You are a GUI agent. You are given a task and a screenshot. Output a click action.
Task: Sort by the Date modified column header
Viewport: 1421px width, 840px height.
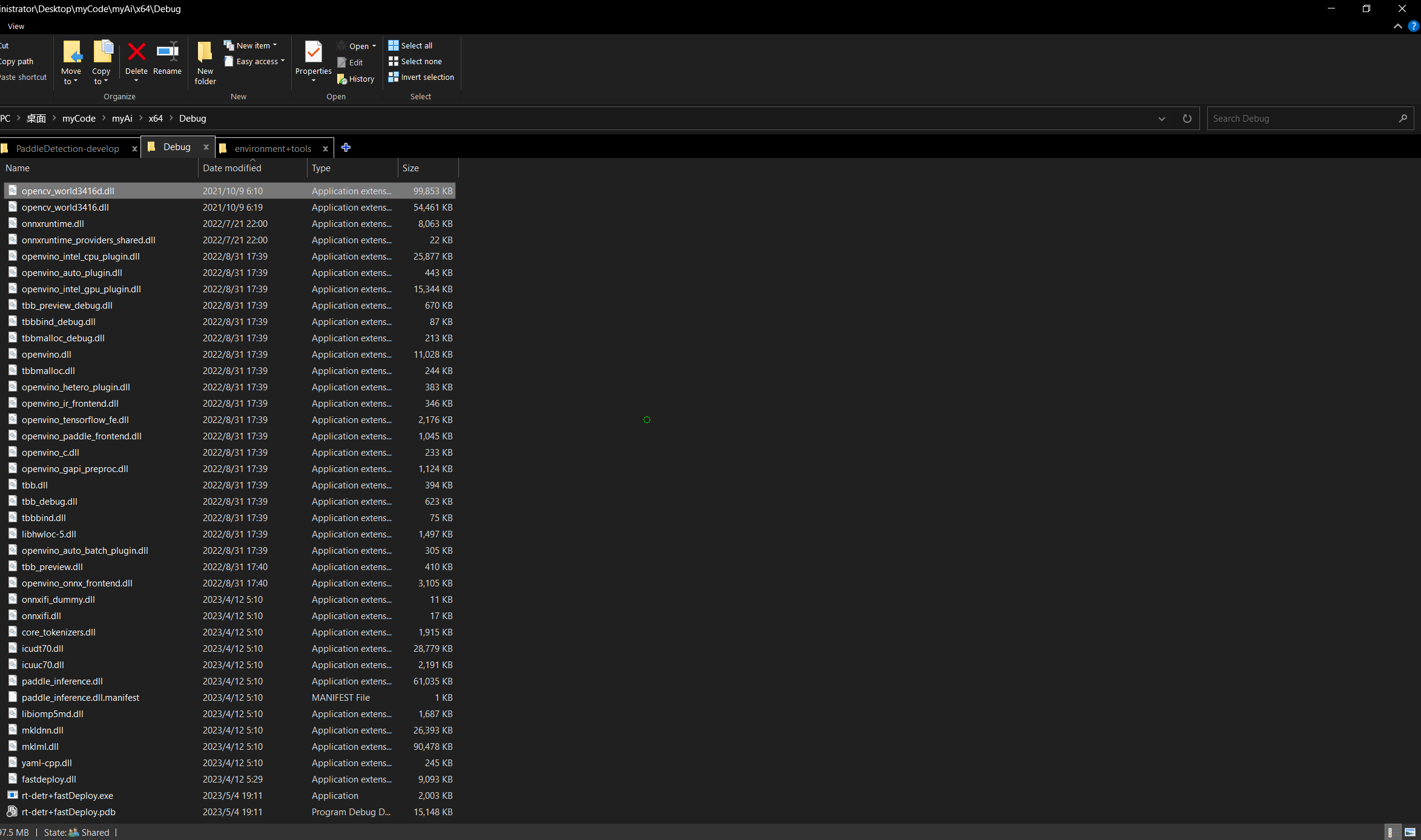pos(253,168)
